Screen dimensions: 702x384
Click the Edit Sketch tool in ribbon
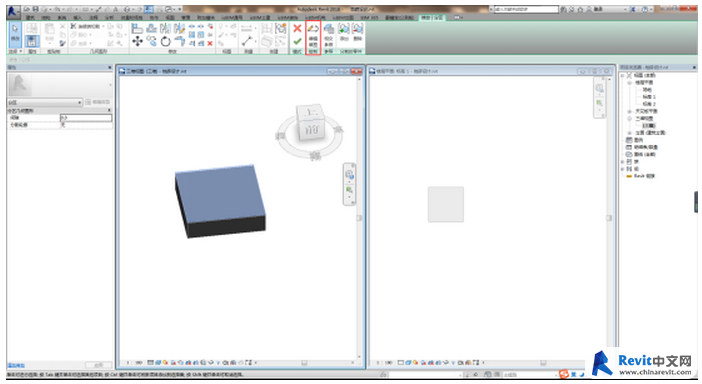(x=313, y=36)
